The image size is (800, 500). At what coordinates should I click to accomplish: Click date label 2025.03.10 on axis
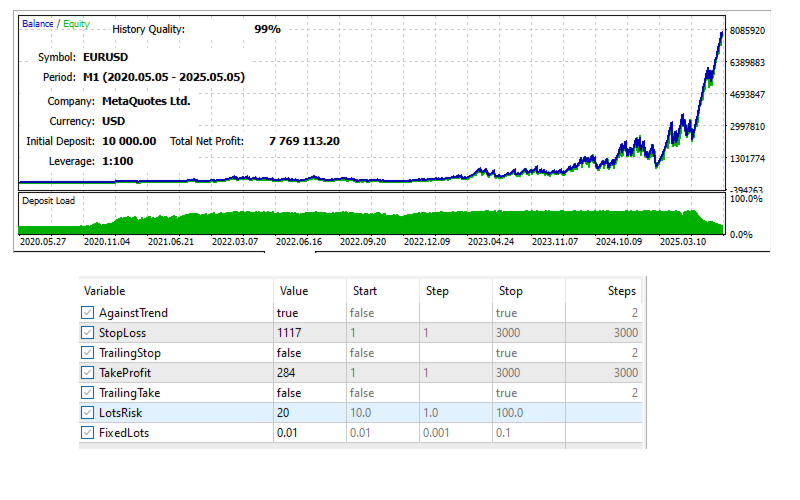pos(683,241)
